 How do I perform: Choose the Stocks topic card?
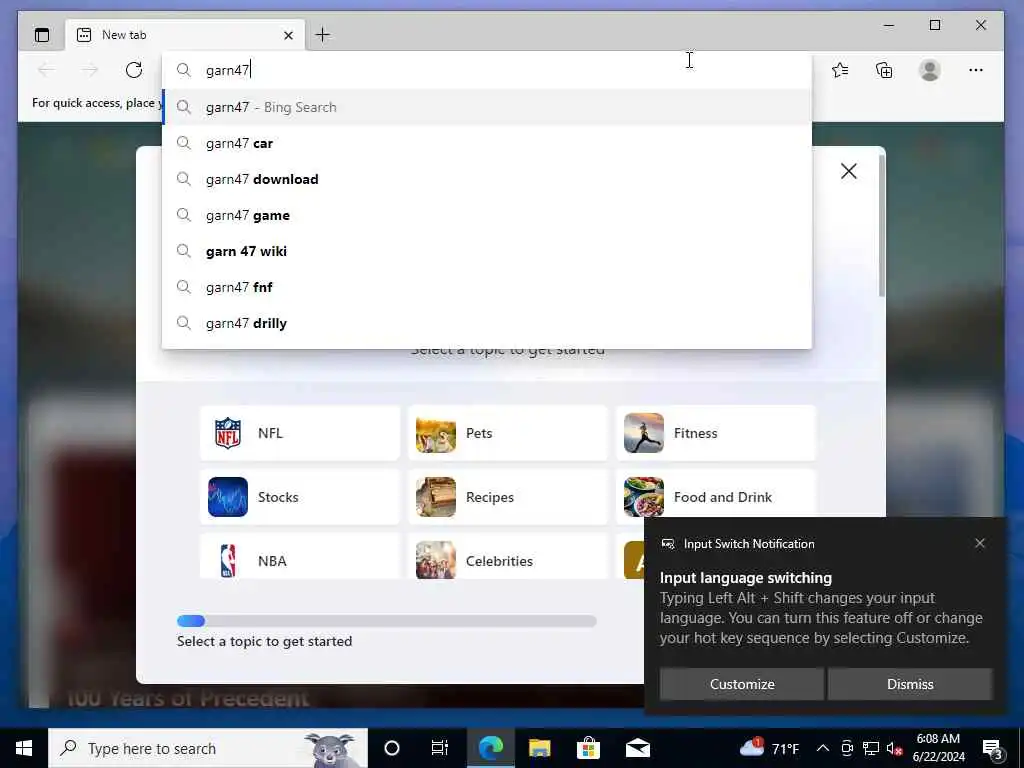(300, 497)
